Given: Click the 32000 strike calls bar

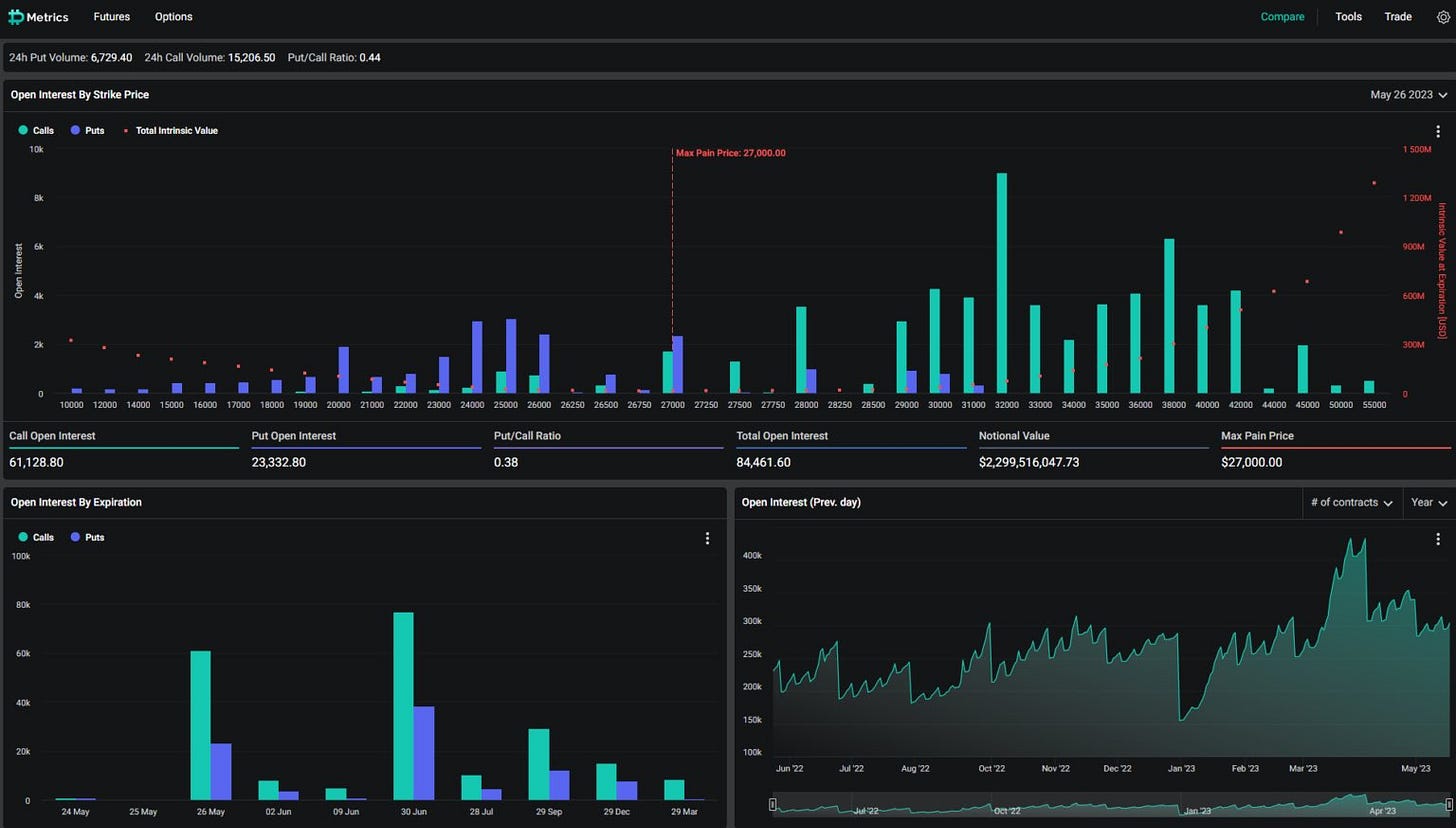Looking at the screenshot, I should point(1002,283).
